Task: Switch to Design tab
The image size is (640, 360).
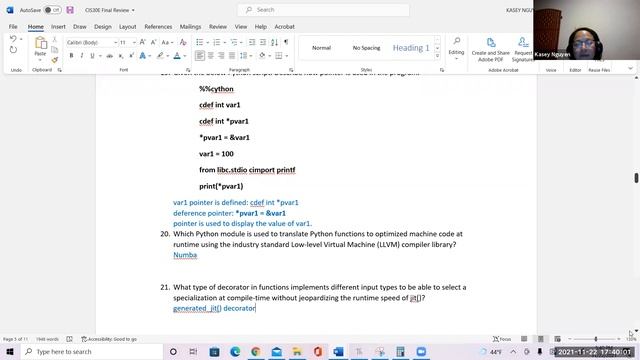Action: pos(102,27)
